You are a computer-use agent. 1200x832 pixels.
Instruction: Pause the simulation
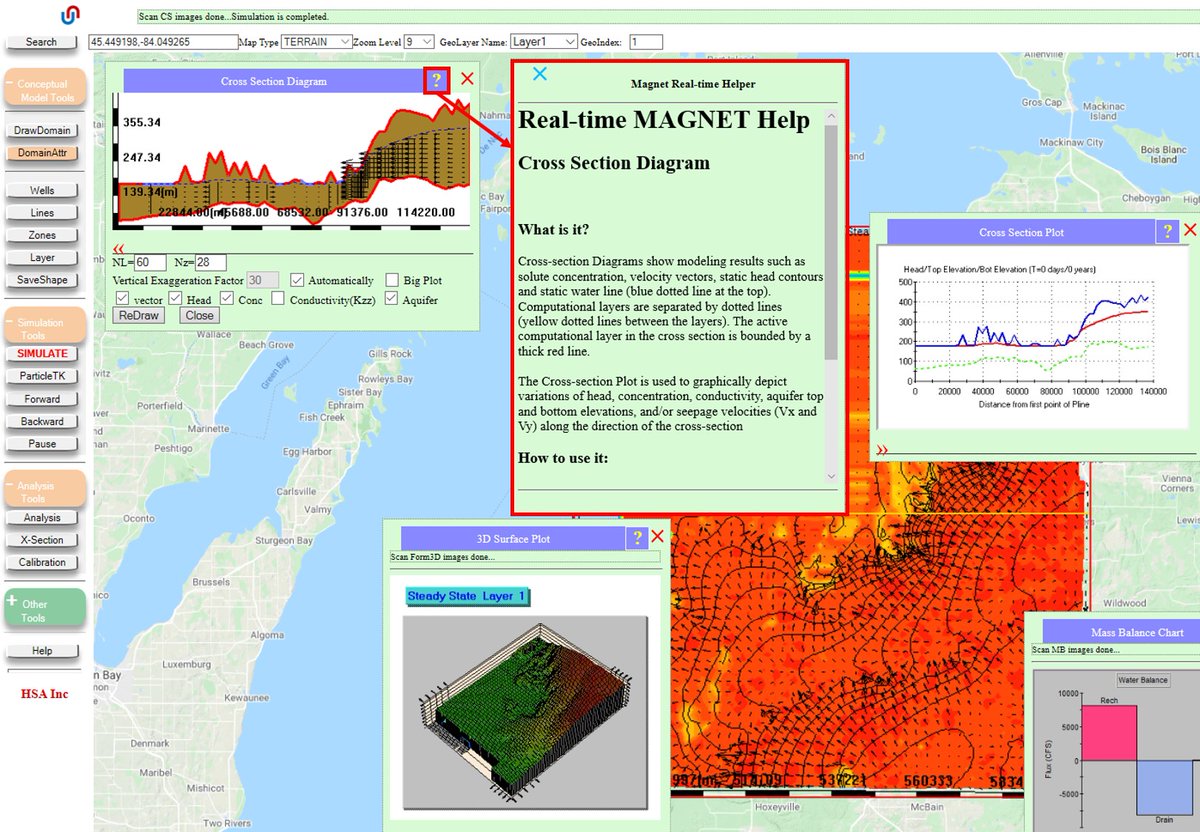41,443
